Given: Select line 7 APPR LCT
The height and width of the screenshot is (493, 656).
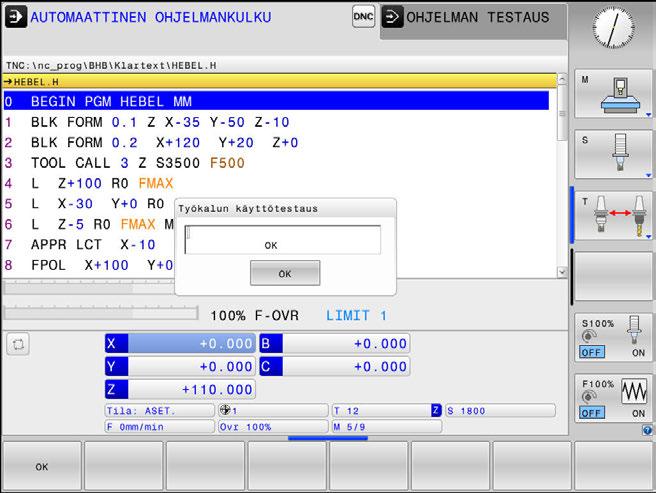Looking at the screenshot, I should coord(89,244).
